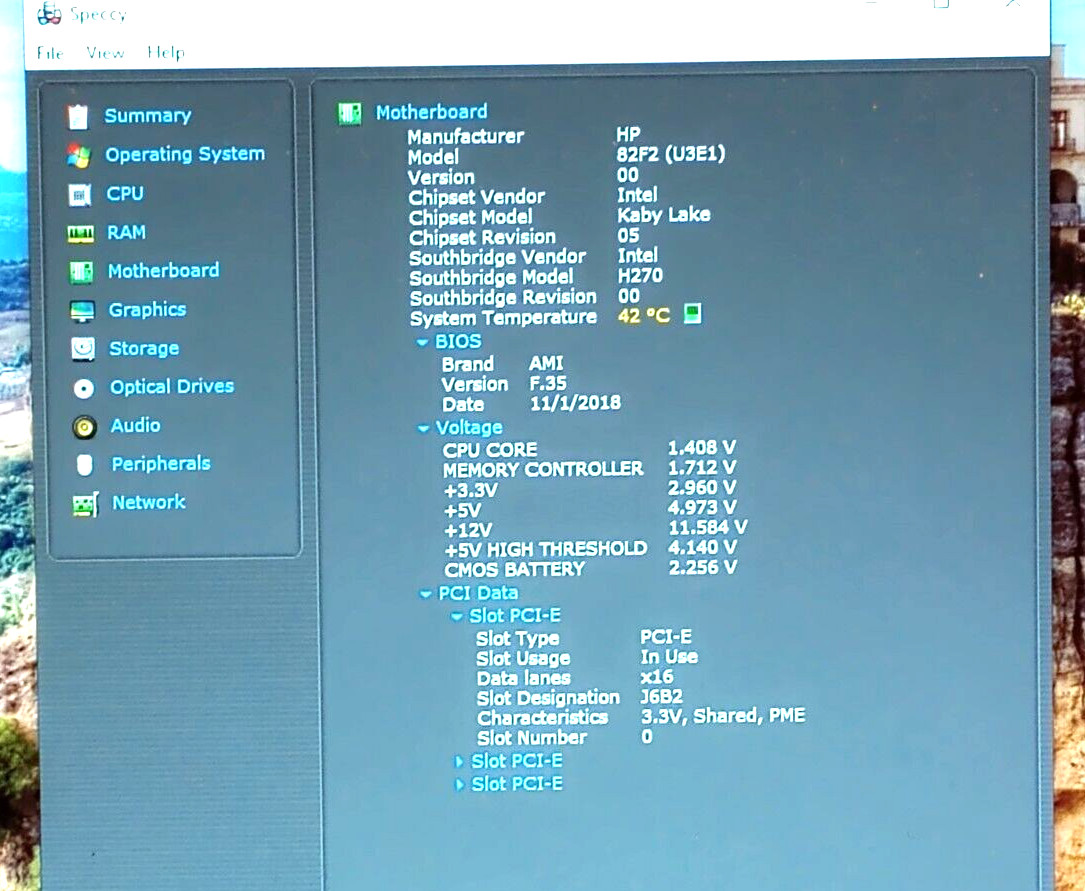Image resolution: width=1085 pixels, height=891 pixels.
Task: Select the H270 southbridge model value
Action: click(x=640, y=275)
